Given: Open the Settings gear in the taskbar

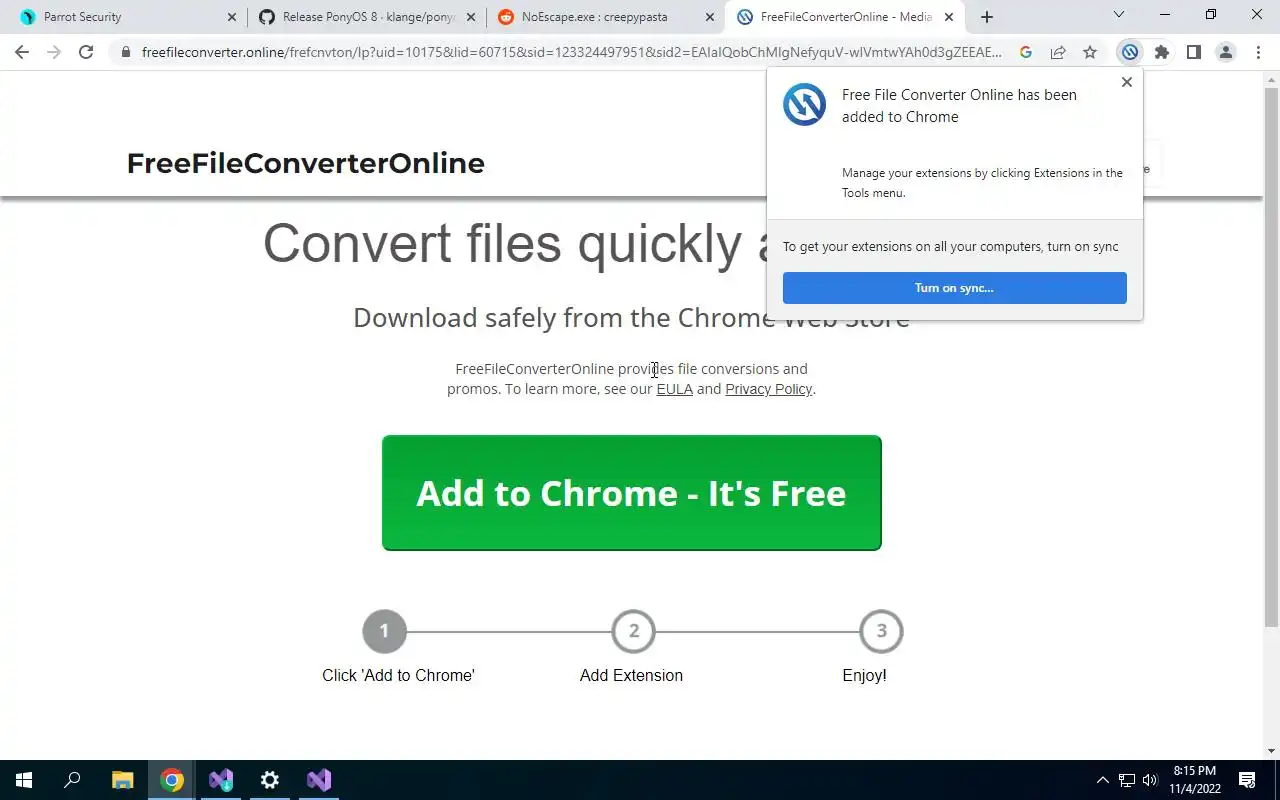Looking at the screenshot, I should click(x=270, y=780).
